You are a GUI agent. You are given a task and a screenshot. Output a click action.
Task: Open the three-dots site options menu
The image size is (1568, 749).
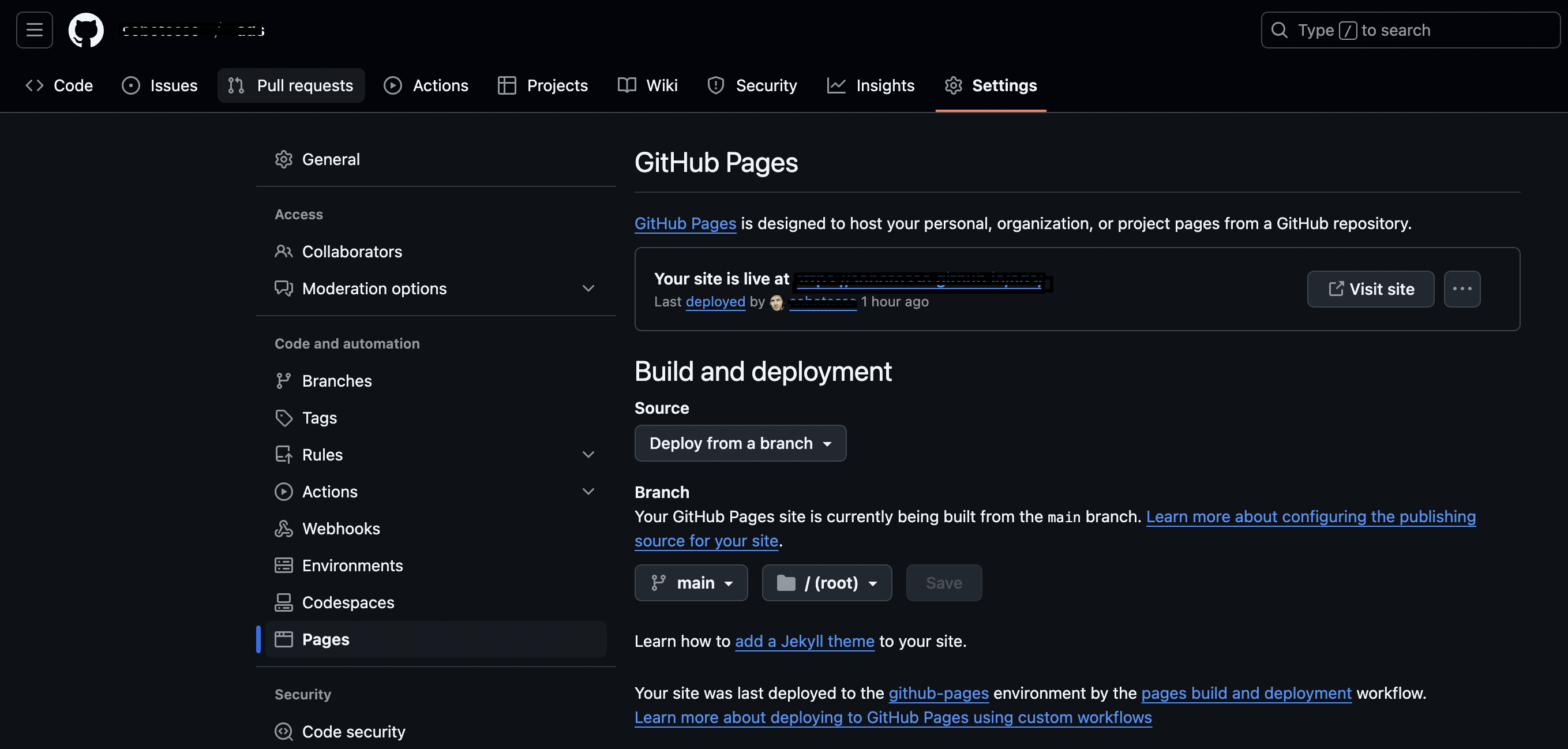tap(1462, 289)
